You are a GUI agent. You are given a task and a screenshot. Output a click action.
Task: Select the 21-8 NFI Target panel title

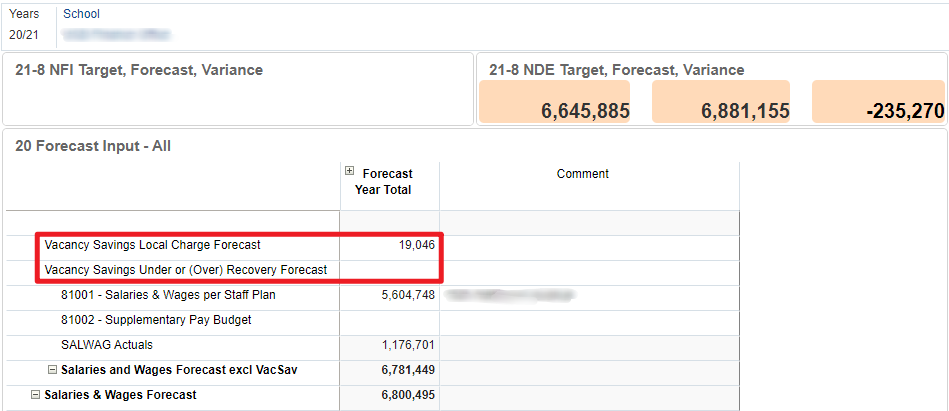click(x=139, y=70)
